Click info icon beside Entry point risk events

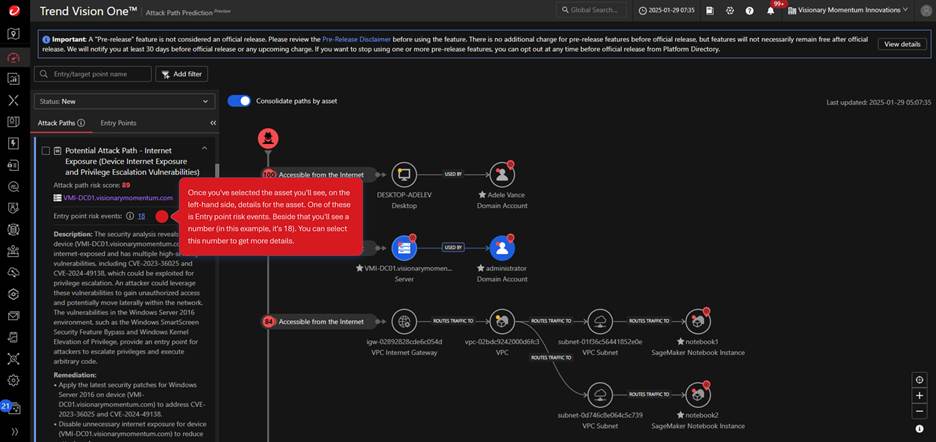coord(130,216)
